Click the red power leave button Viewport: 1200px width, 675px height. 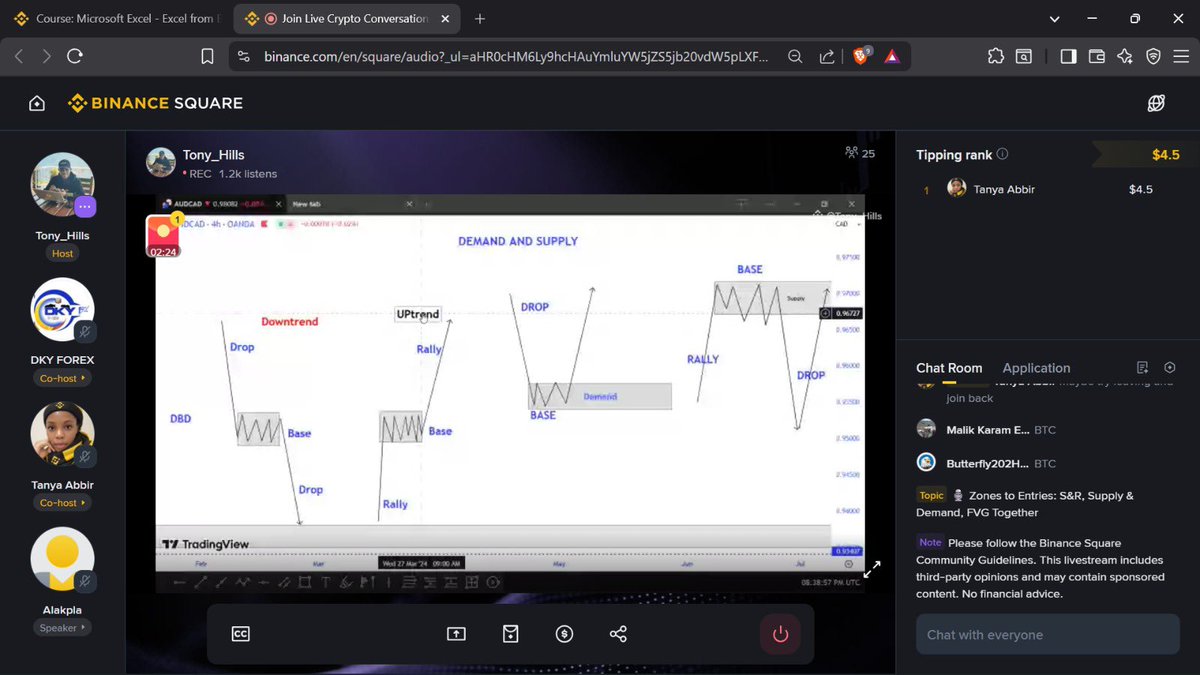point(780,634)
